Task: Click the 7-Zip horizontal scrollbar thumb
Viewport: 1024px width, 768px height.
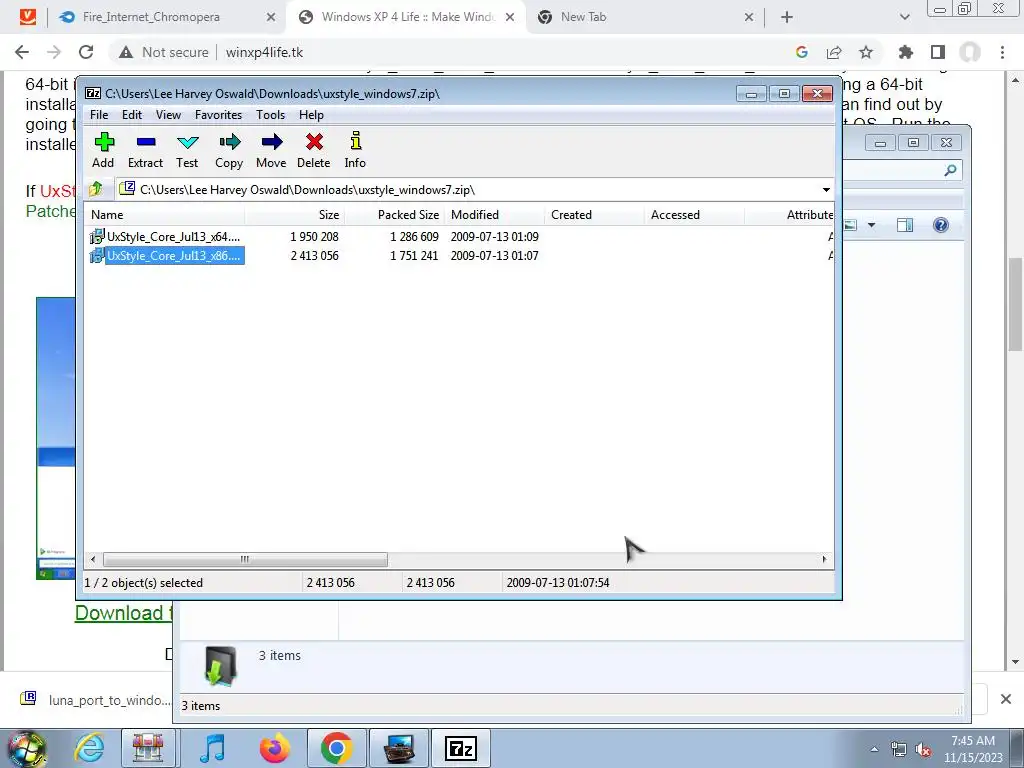Action: [x=245, y=560]
